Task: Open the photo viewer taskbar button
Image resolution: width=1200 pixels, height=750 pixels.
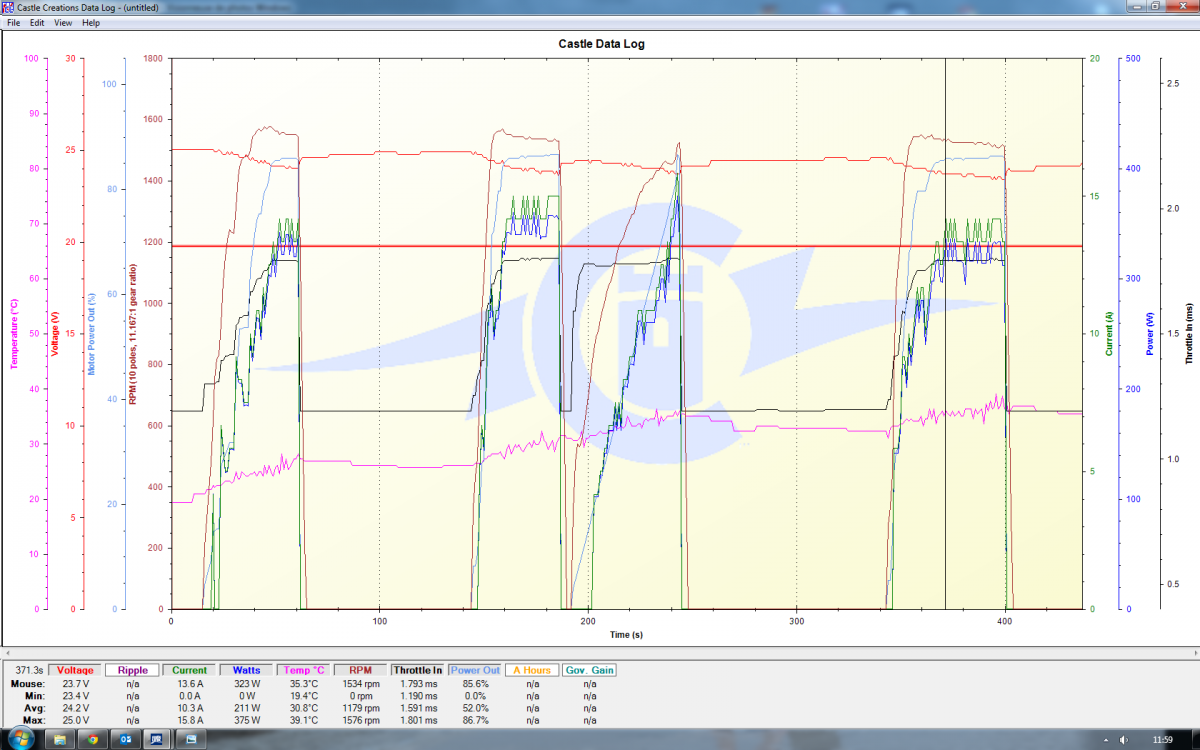Action: [x=189, y=740]
